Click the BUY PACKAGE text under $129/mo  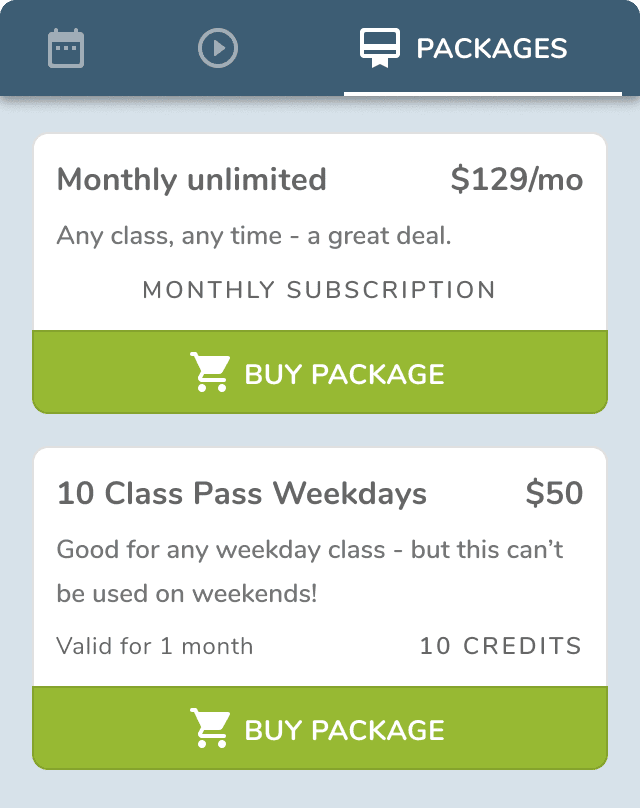[x=344, y=374]
